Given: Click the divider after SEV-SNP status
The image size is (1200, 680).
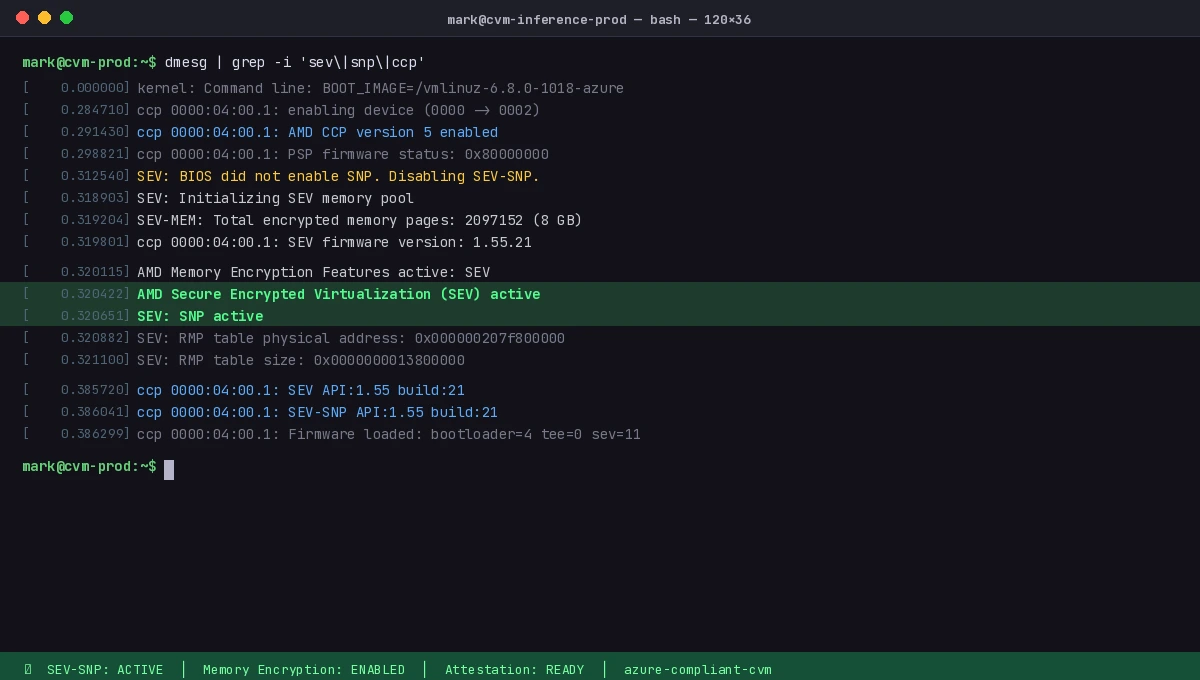Looking at the screenshot, I should tap(182, 670).
